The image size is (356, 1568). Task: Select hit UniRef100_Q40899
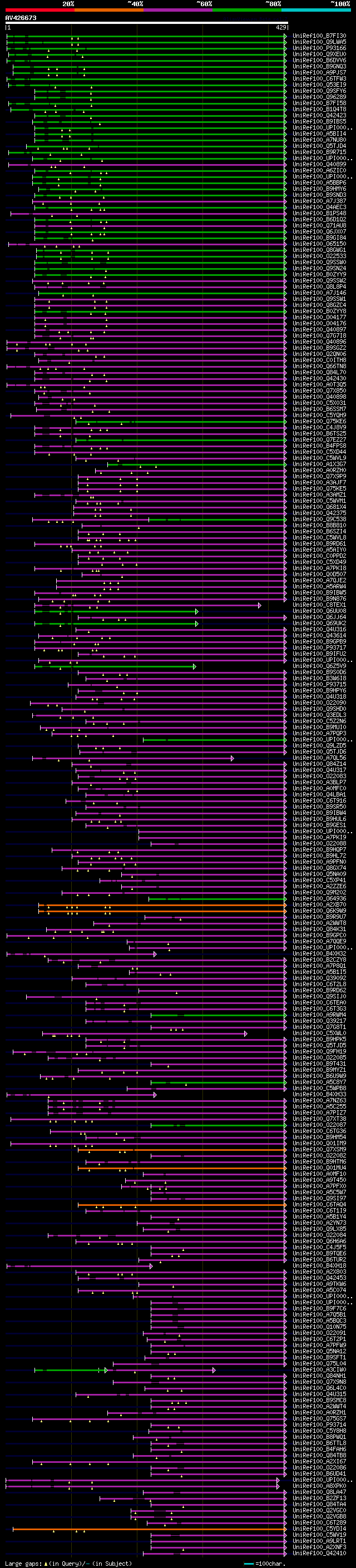pyautogui.click(x=319, y=164)
